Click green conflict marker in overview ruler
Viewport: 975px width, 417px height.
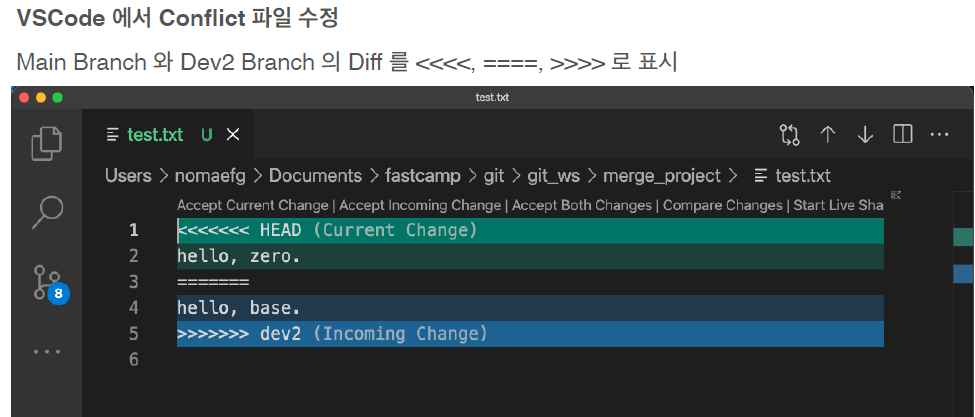click(x=963, y=237)
